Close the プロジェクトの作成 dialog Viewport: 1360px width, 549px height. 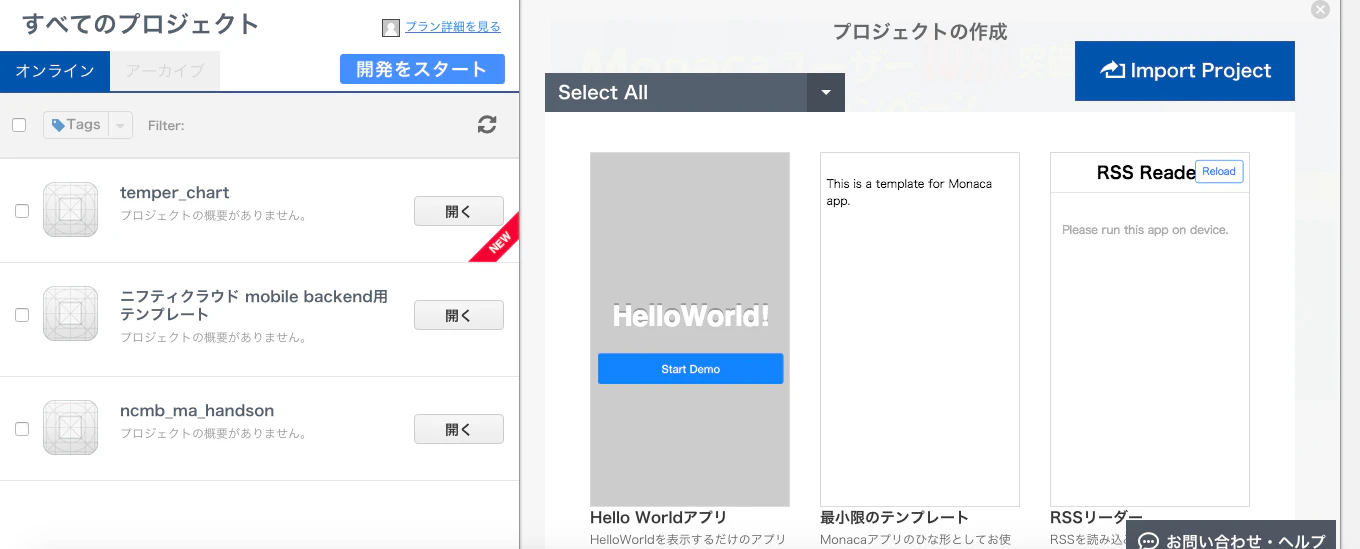coord(1320,10)
